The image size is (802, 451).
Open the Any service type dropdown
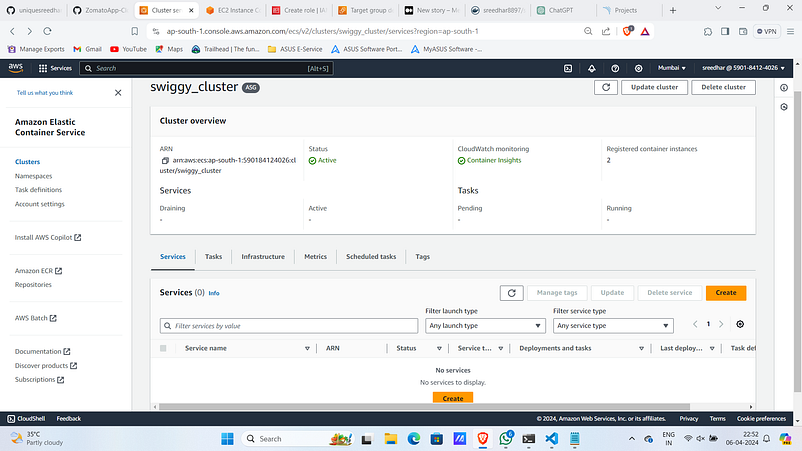pyautogui.click(x=613, y=326)
